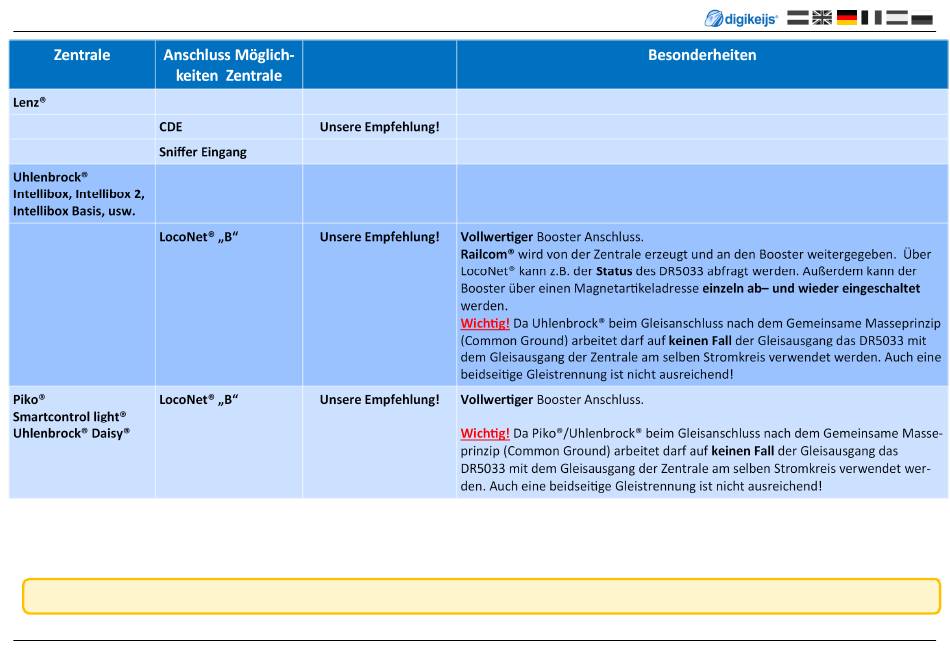This screenshot has width=950, height=659.
Task: Click the red 'Wichtig!' in Piko notes
Action: click(485, 434)
